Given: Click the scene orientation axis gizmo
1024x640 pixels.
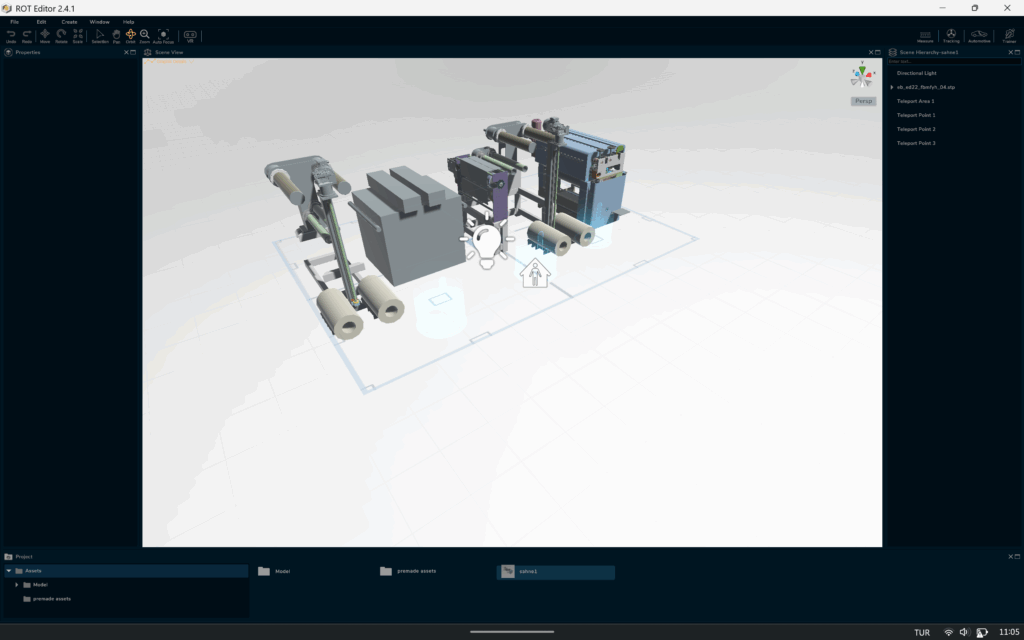Looking at the screenshot, I should click(861, 76).
